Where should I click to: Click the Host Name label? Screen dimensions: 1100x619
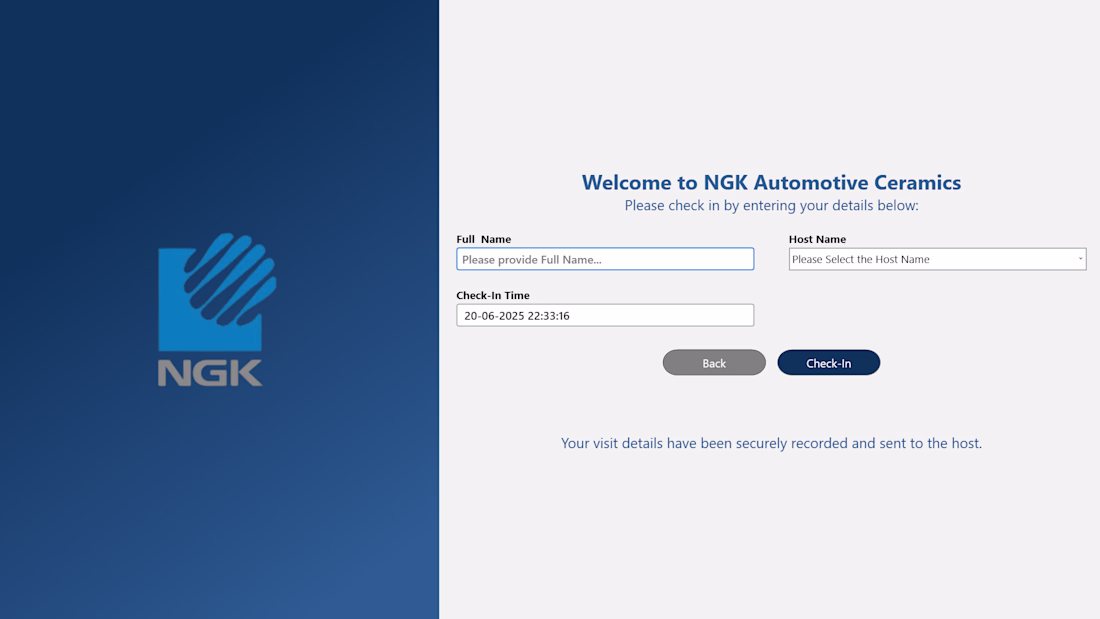click(817, 239)
